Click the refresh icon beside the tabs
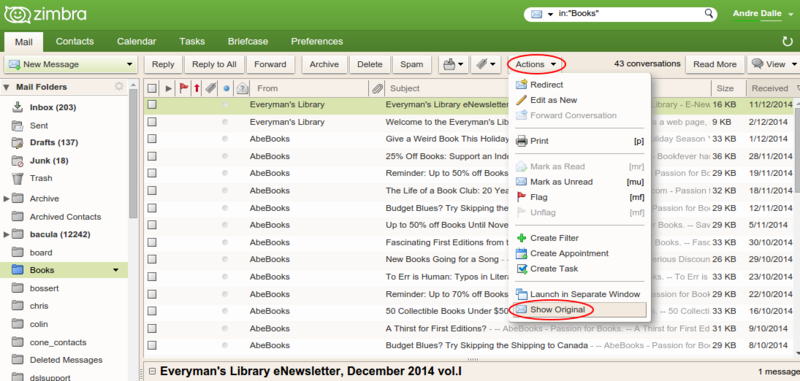This screenshot has width=800, height=381. (x=788, y=41)
